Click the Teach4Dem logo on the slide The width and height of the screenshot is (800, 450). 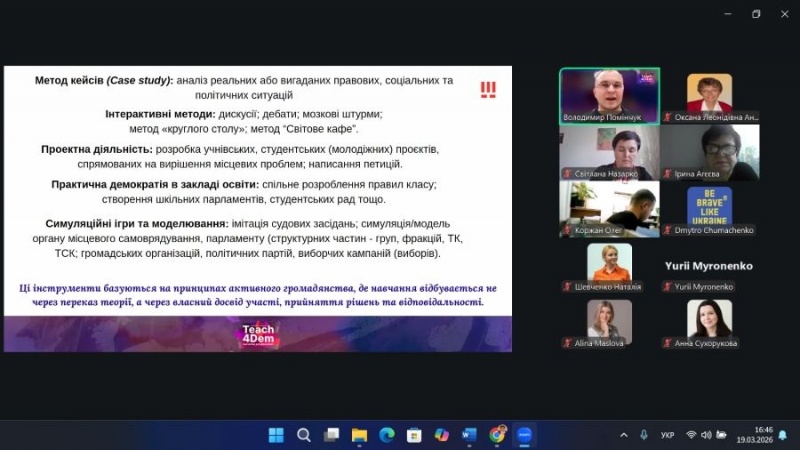click(x=258, y=335)
